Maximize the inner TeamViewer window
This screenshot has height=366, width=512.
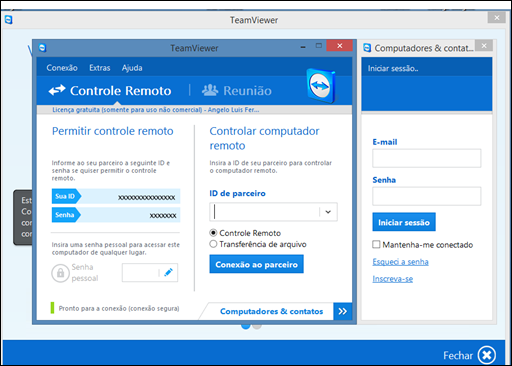[319, 46]
